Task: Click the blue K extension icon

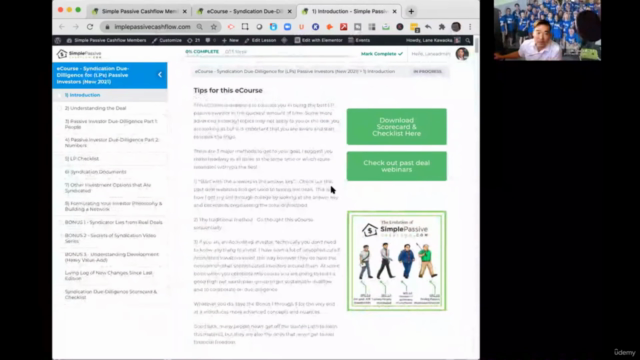Action: click(x=316, y=27)
